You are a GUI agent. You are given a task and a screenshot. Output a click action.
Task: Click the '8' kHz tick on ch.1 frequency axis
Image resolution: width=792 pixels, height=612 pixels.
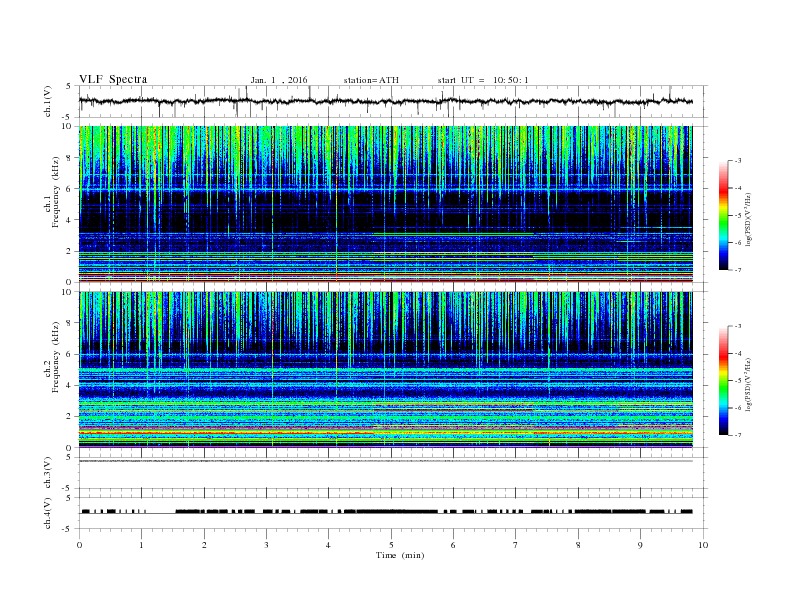coord(70,158)
